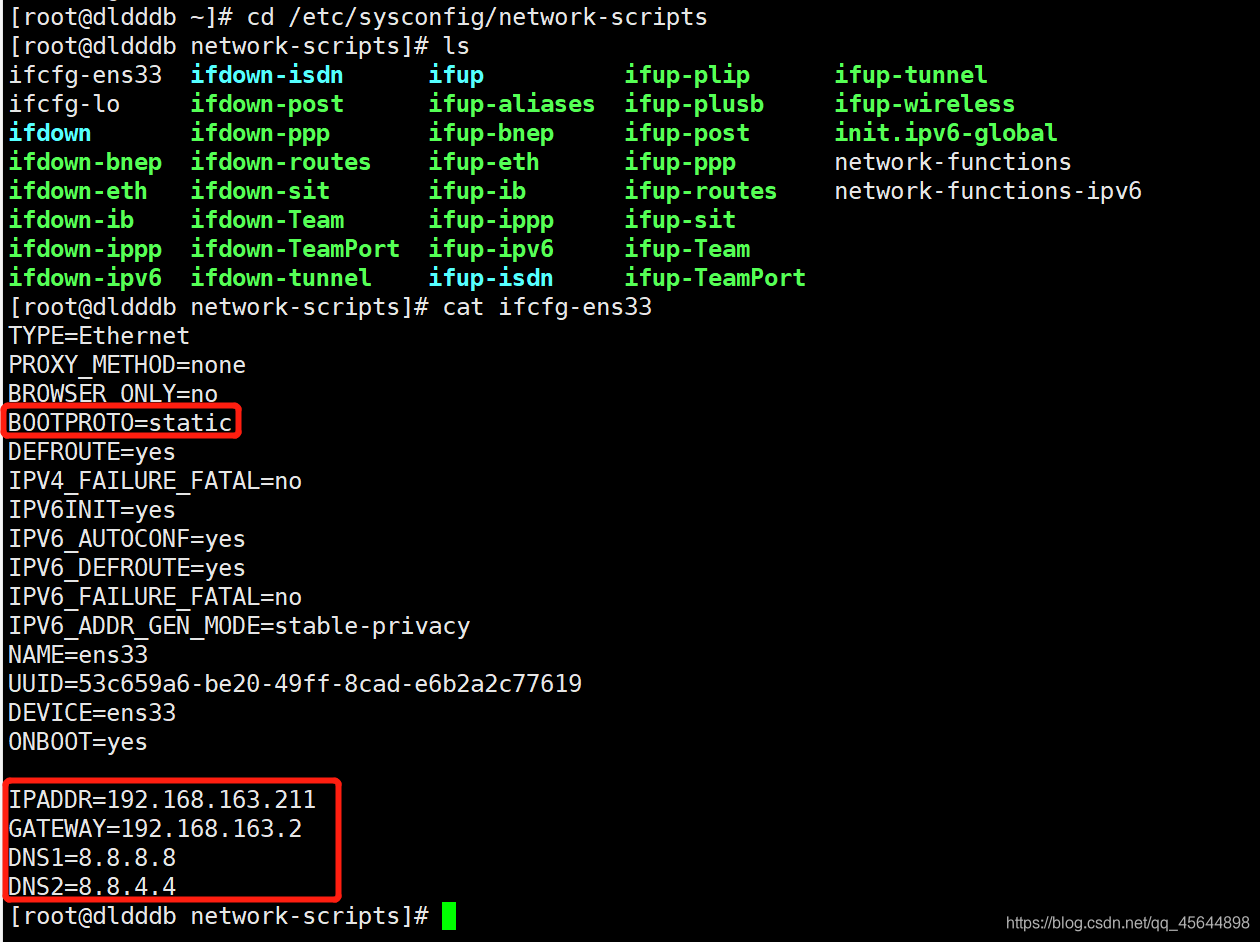Click the cyan ifdown-isdn entry

pos(267,75)
